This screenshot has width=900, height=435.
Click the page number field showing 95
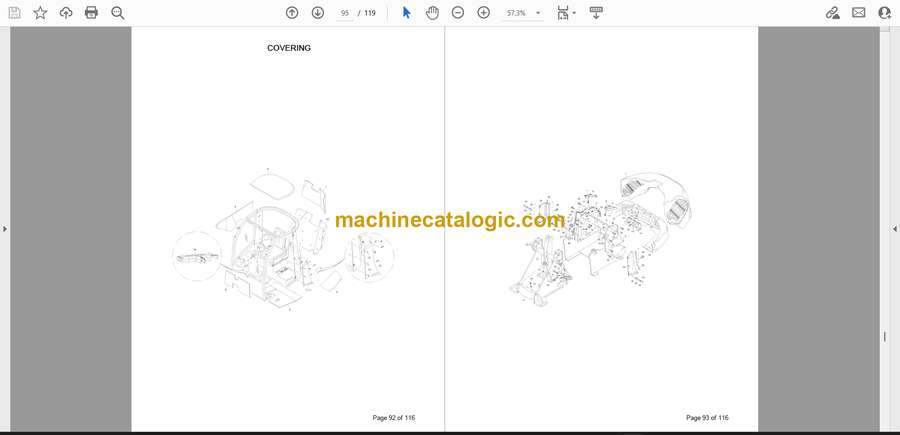(344, 13)
